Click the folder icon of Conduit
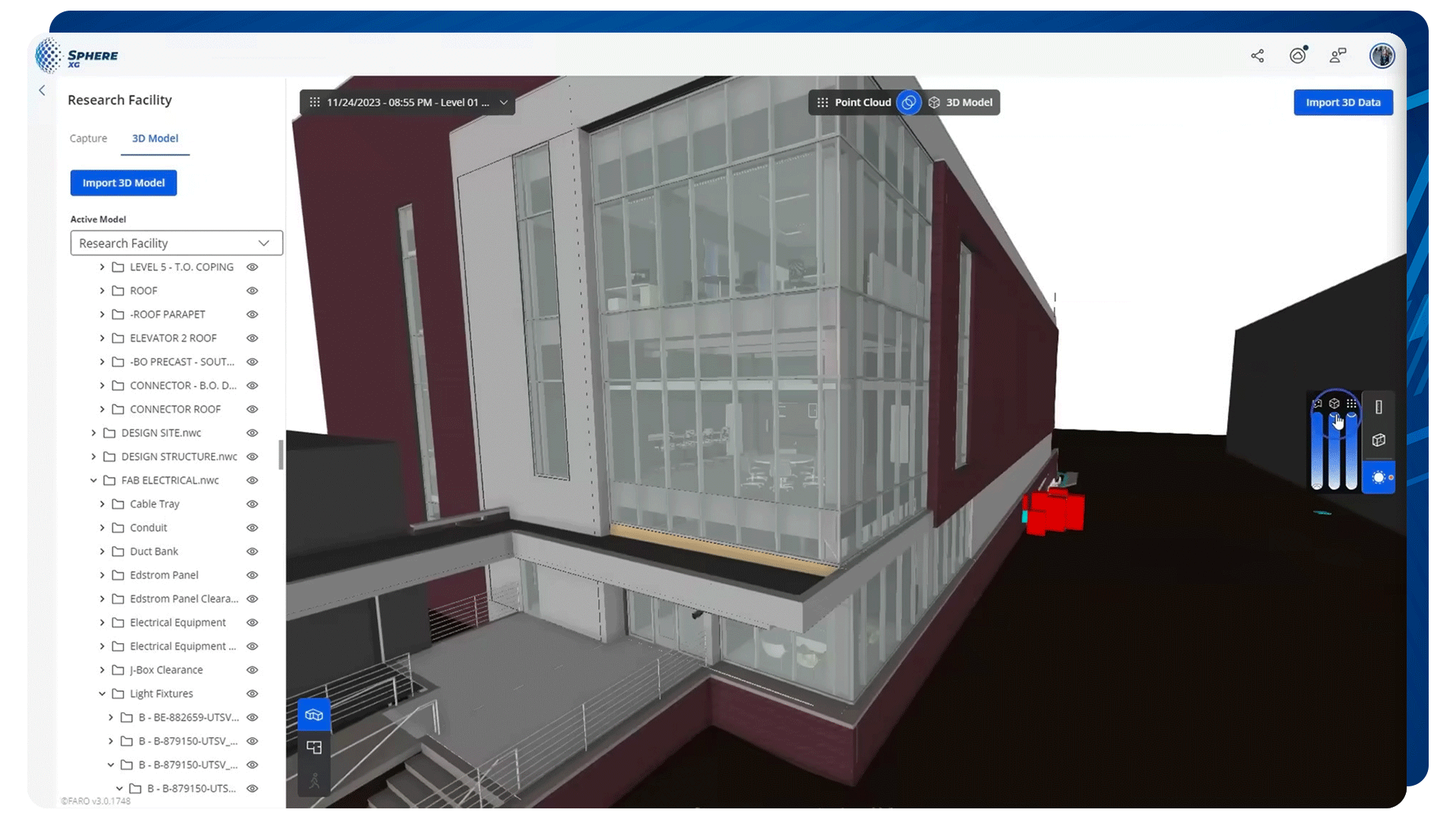Viewport: 1456px width, 819px height. [118, 528]
